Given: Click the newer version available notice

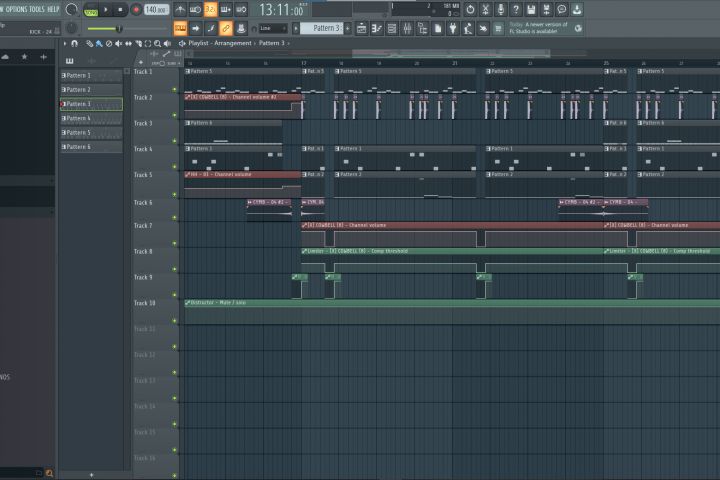Looking at the screenshot, I should click(539, 28).
